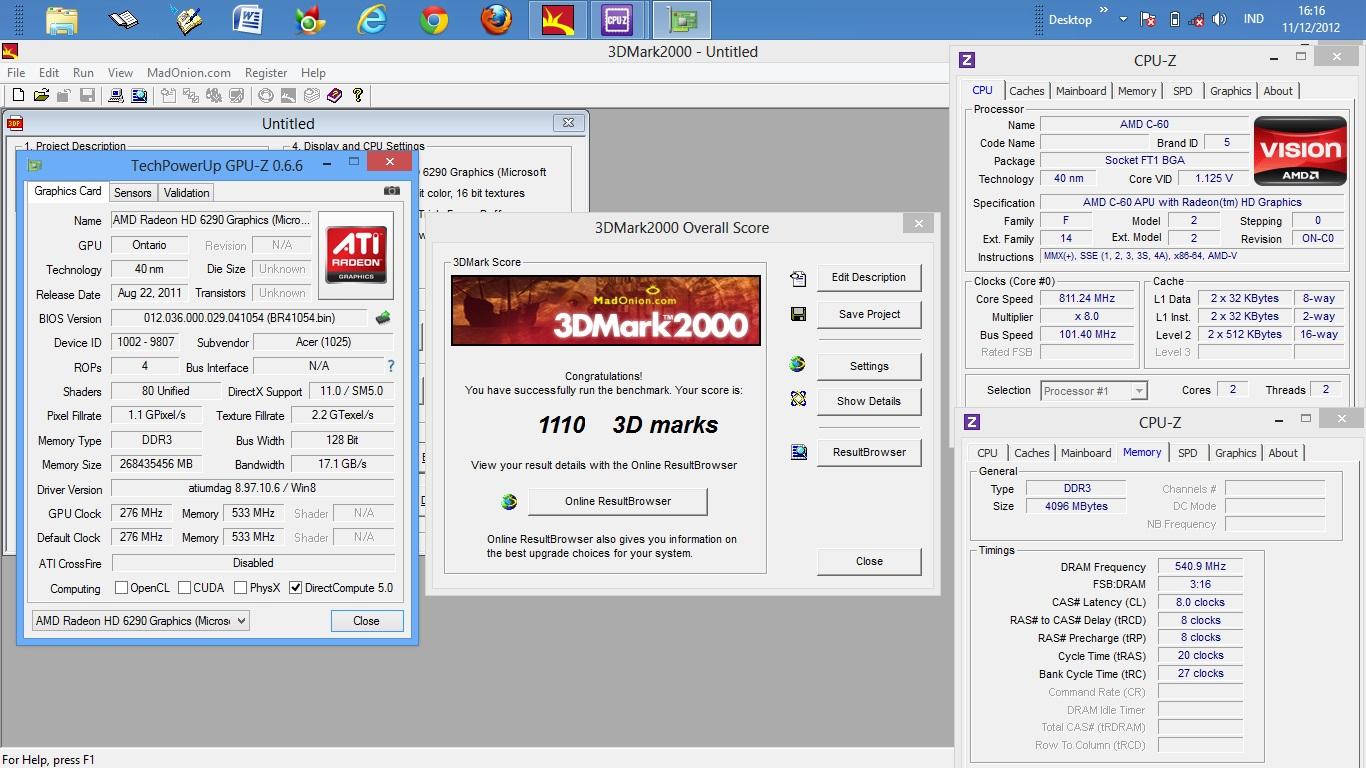The image size is (1366, 768).
Task: Switch to GPU-Z taskbar button
Action: (682, 20)
